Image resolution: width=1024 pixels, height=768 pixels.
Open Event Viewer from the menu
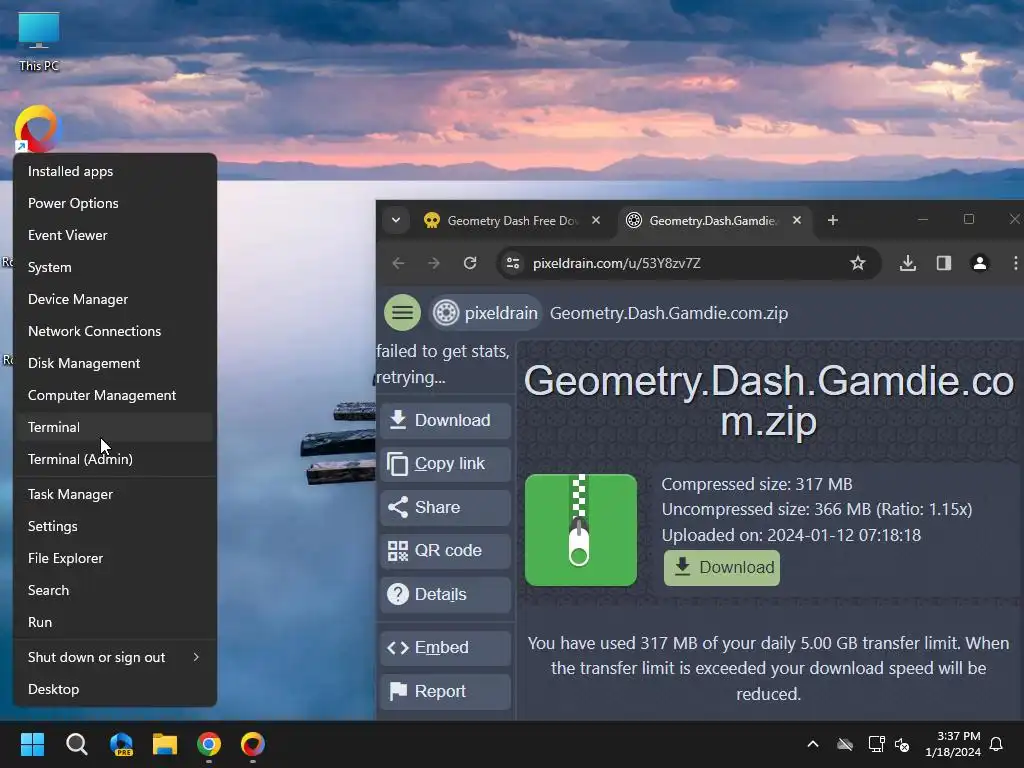tap(115, 235)
